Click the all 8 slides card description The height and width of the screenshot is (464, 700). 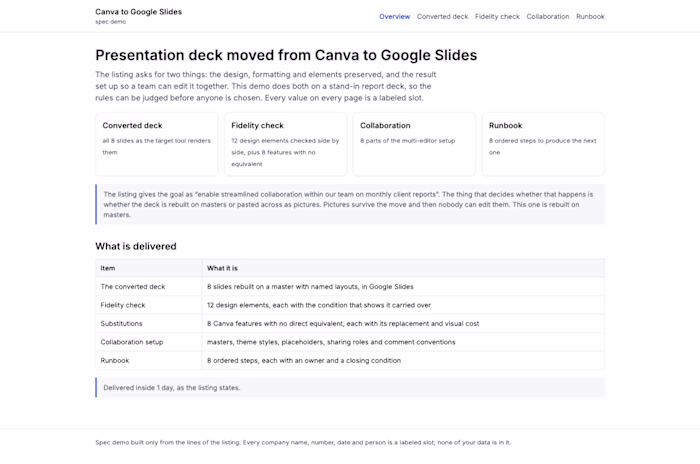(x=156, y=146)
